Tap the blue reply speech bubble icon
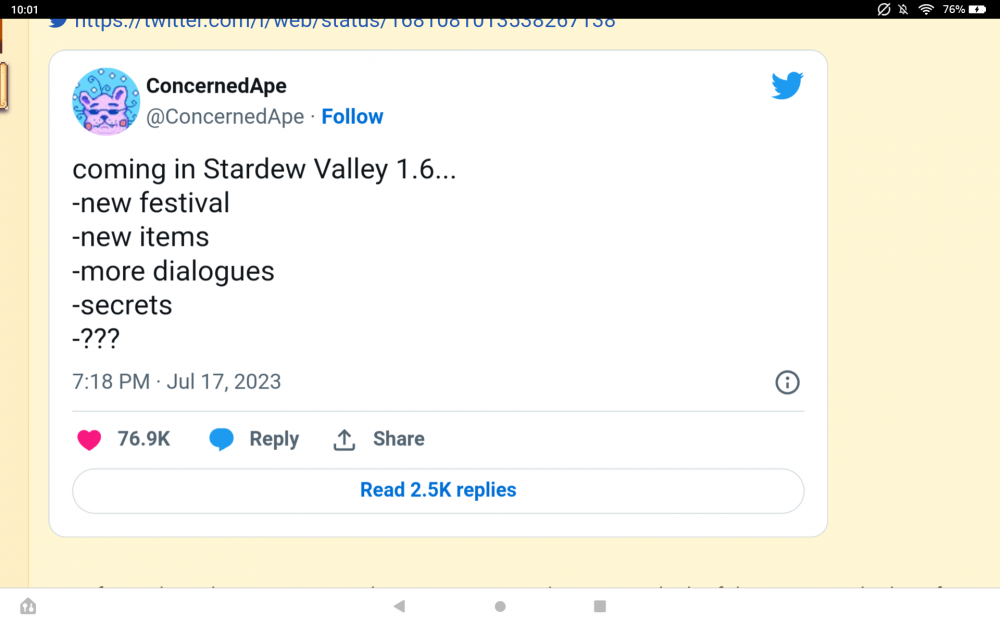The width and height of the screenshot is (1000, 625). (x=221, y=440)
